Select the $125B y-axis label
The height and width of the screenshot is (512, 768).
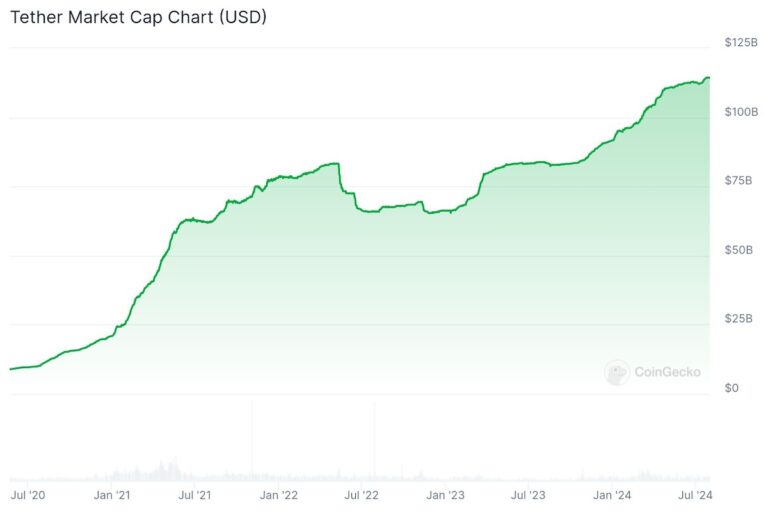point(741,43)
